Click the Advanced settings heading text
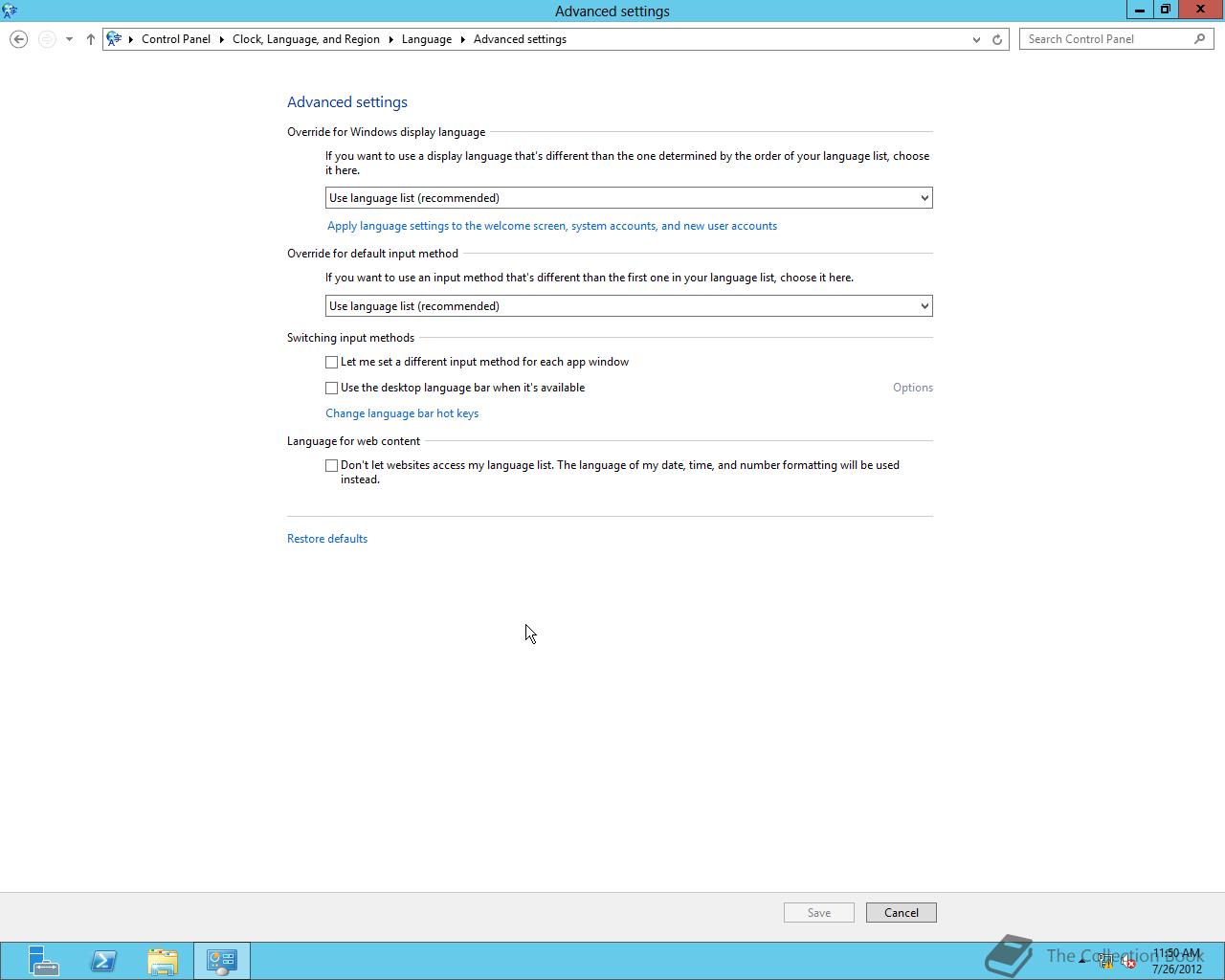The image size is (1225, 980). tap(347, 102)
